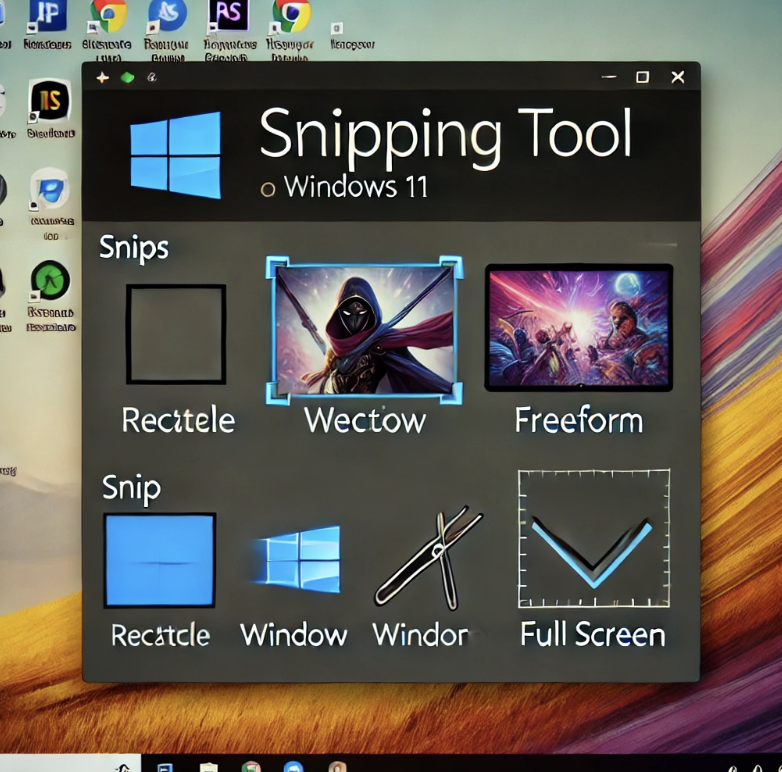Close the Snipping Tool window

point(678,77)
